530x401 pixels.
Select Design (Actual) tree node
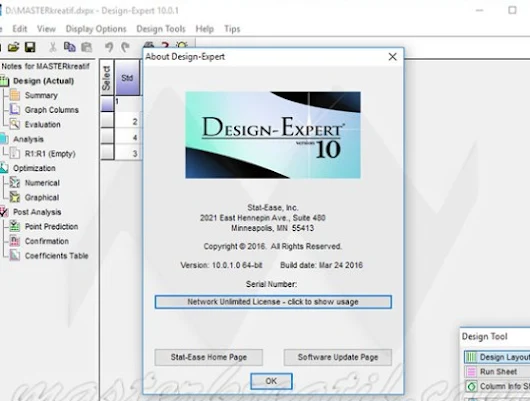click(43, 81)
